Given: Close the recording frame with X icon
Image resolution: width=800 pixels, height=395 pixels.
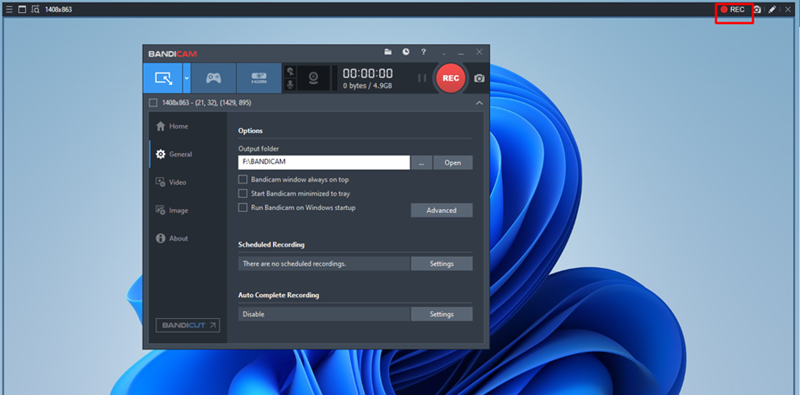Looking at the screenshot, I should tap(788, 9).
